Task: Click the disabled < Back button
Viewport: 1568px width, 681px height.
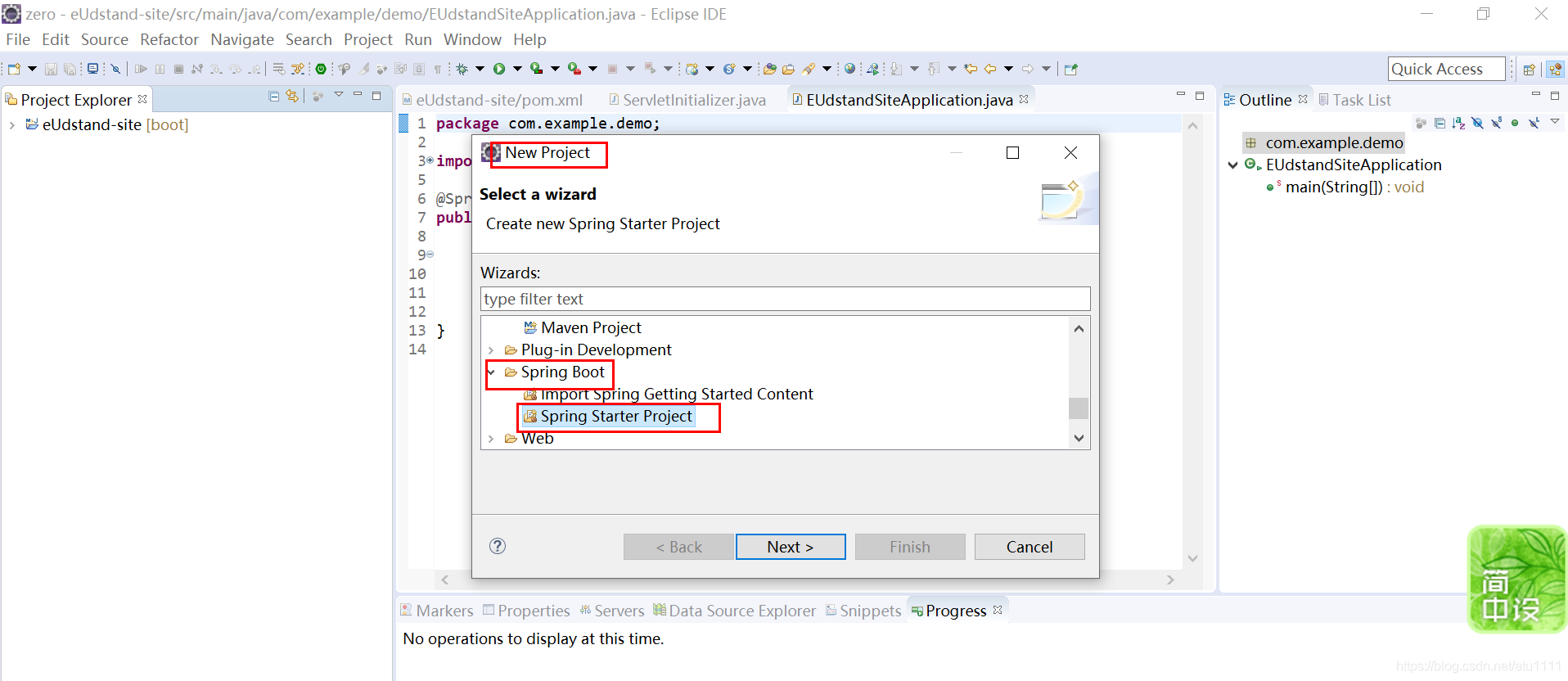Action: click(x=678, y=547)
